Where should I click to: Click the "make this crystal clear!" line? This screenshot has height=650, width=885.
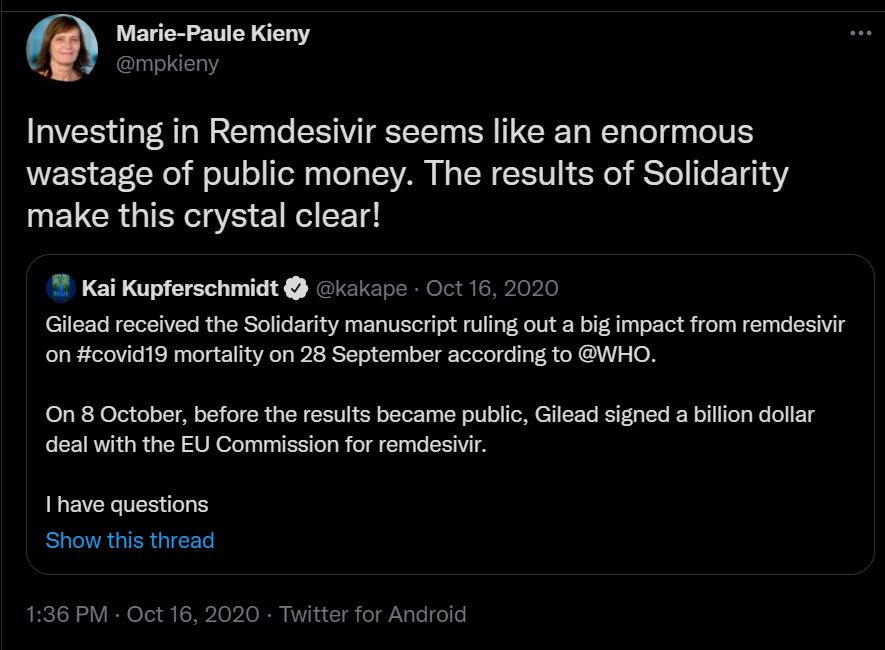click(x=203, y=215)
